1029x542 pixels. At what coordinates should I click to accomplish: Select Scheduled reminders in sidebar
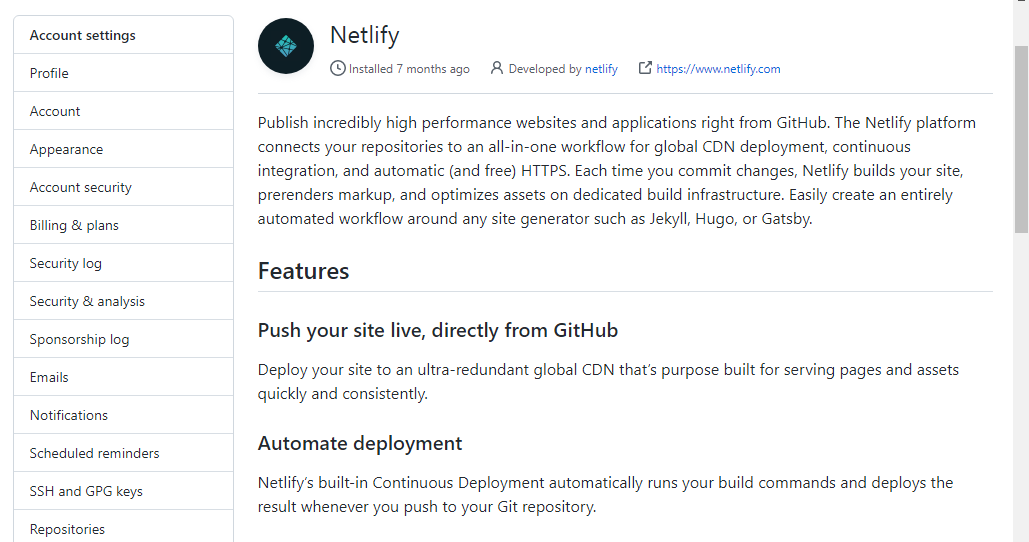(x=123, y=453)
